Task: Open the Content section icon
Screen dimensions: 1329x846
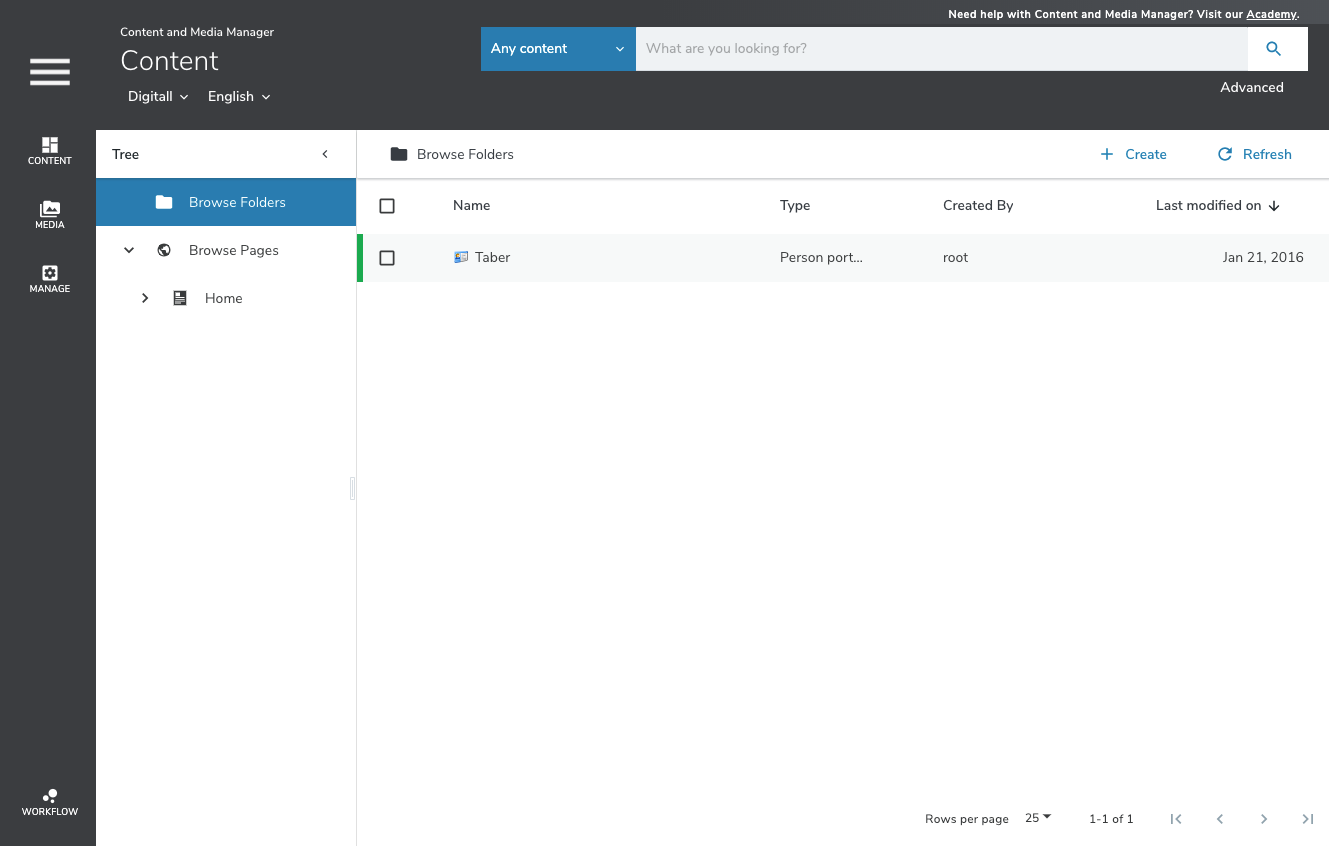Action: point(49,151)
